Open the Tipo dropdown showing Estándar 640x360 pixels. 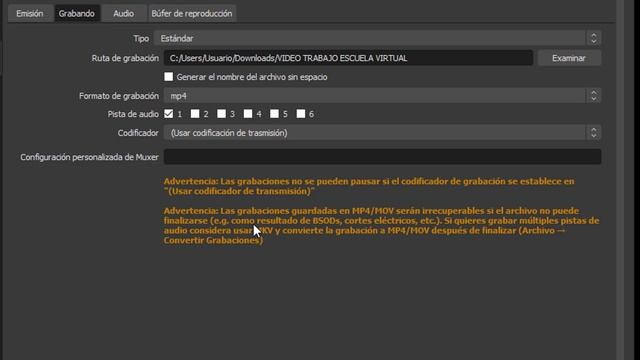click(x=377, y=38)
